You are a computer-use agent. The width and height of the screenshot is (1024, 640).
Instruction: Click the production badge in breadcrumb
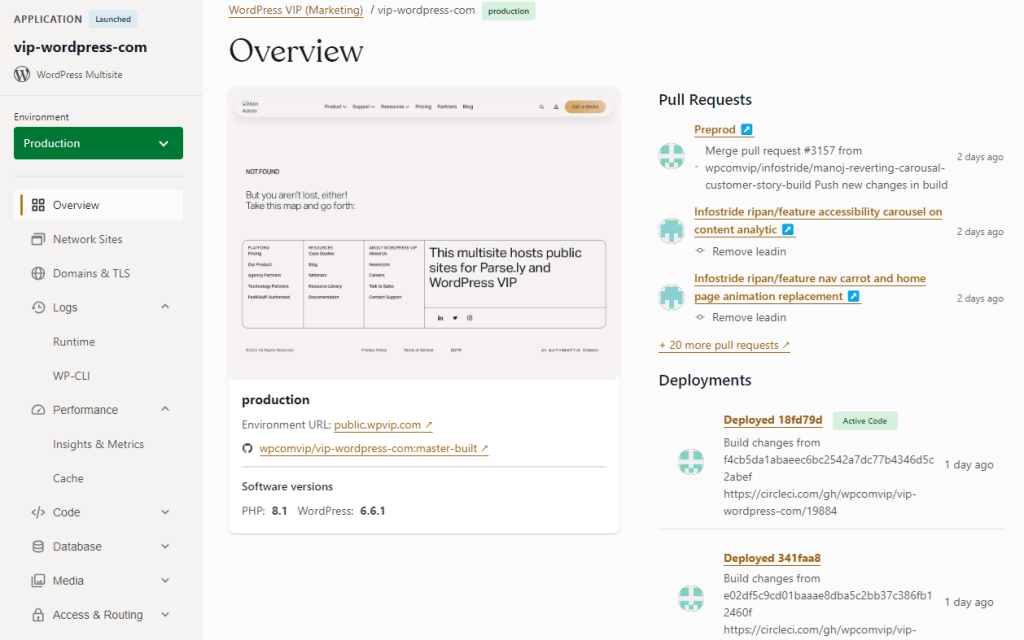pos(508,11)
